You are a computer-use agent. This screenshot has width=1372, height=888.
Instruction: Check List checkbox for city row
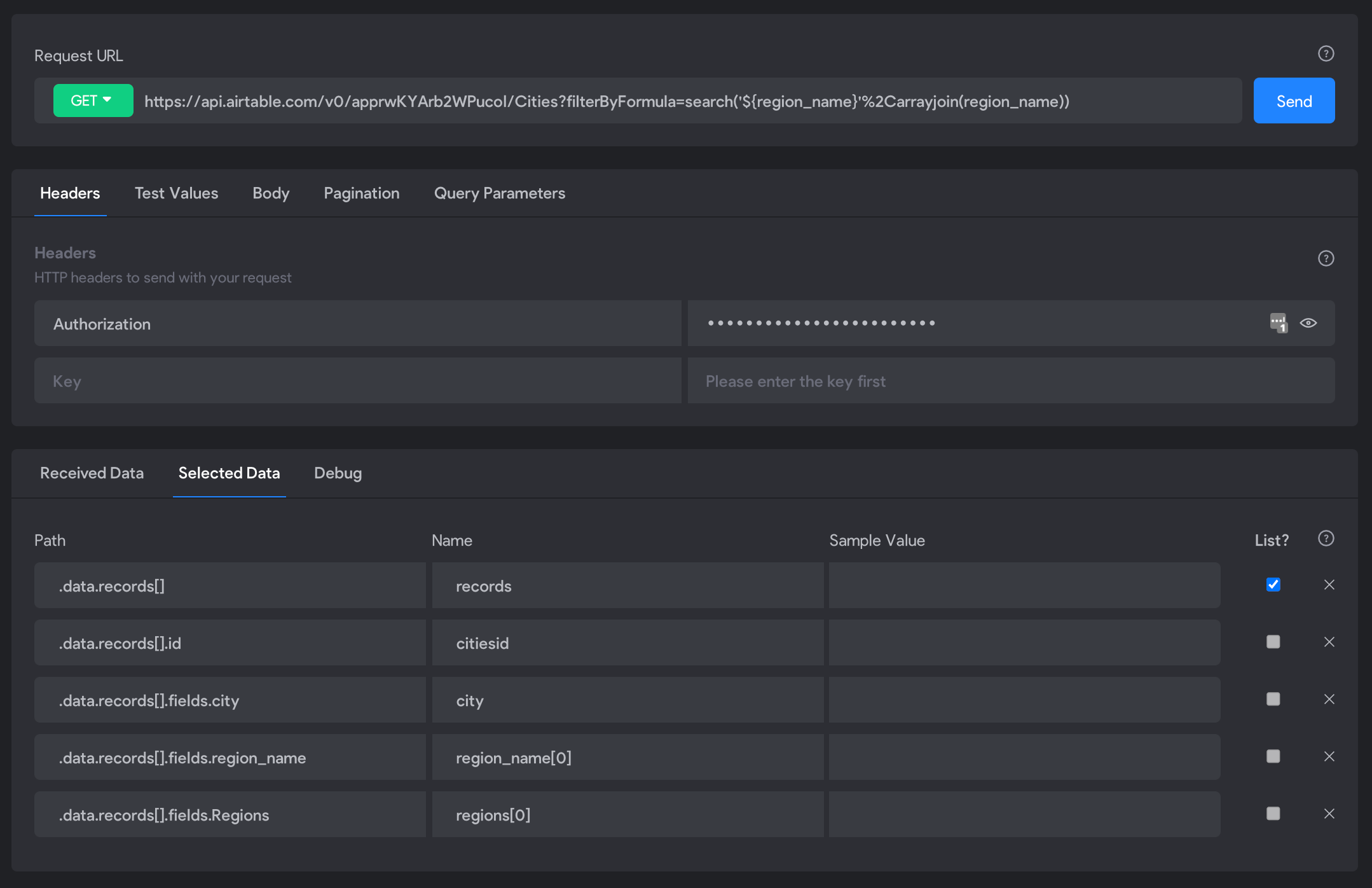click(x=1273, y=699)
